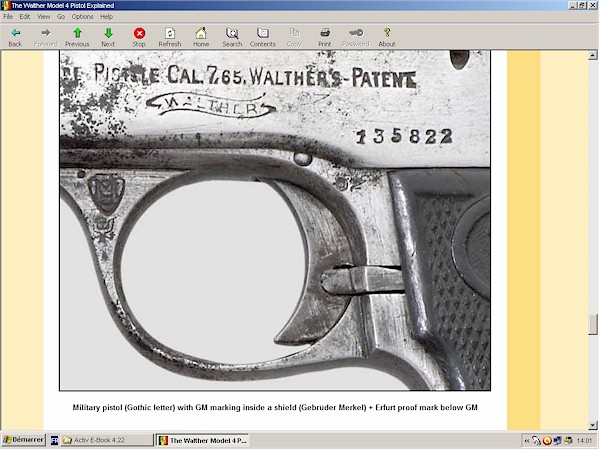Return to the Home page
The image size is (600, 450).
click(201, 37)
